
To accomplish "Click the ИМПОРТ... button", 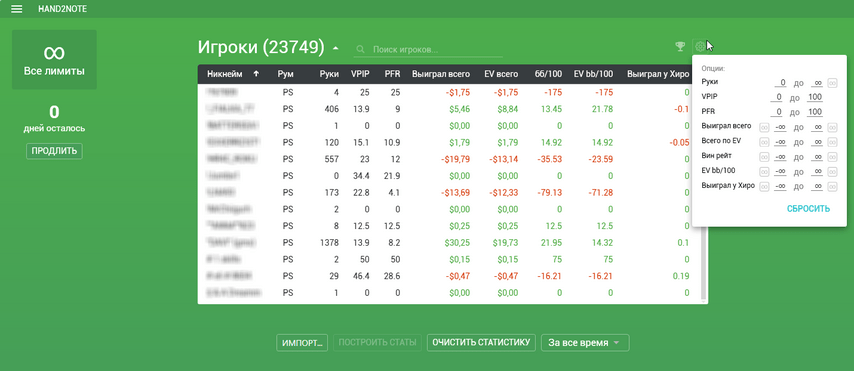I will 302,343.
